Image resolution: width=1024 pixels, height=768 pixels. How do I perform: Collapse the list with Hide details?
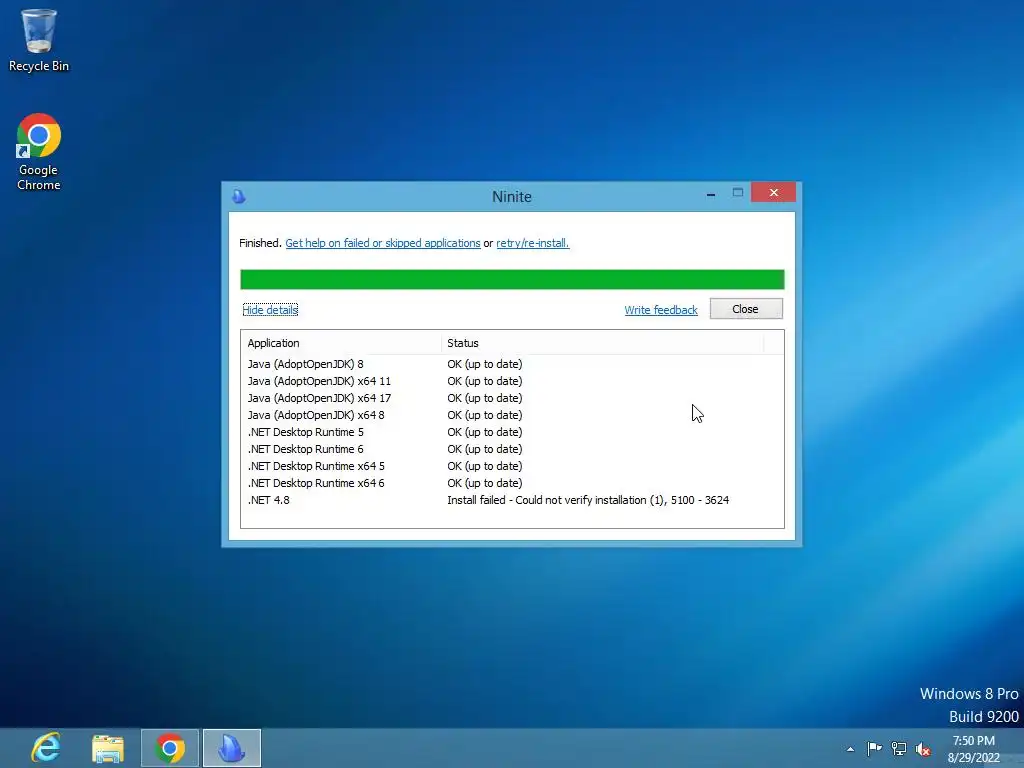click(x=270, y=310)
